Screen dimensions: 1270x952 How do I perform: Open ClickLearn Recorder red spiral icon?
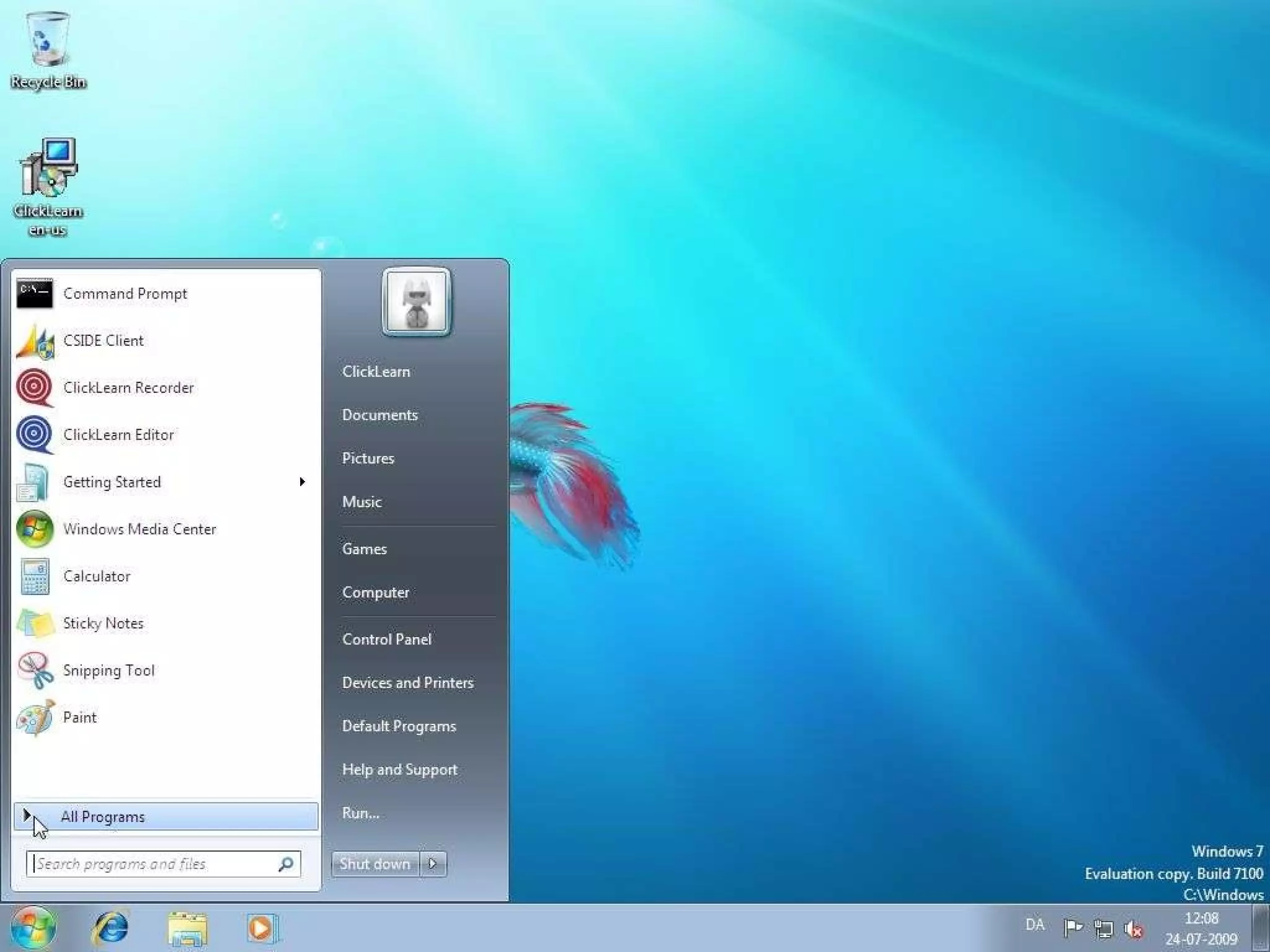[35, 387]
